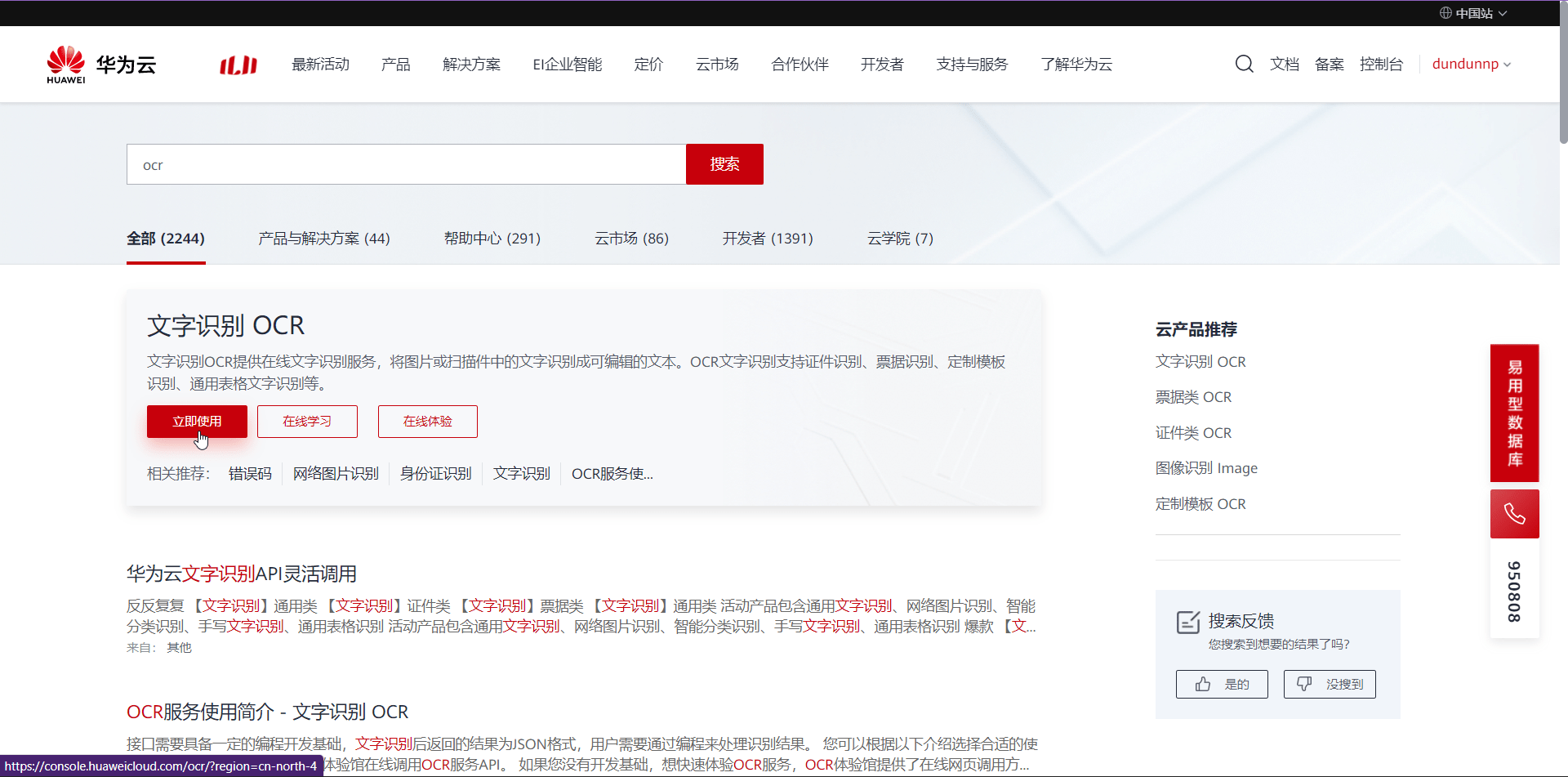
Task: Open 票据类 OCR recommended product
Action: (1193, 397)
